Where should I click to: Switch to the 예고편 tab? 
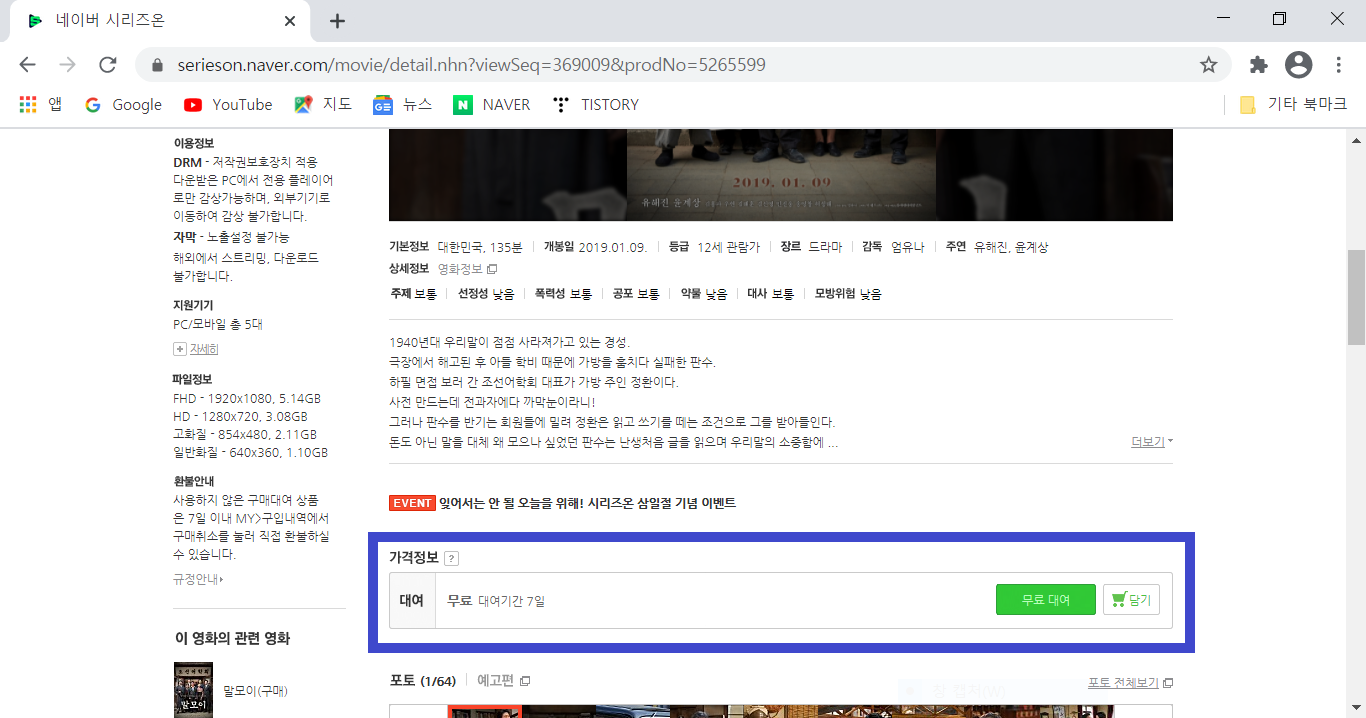click(x=503, y=681)
